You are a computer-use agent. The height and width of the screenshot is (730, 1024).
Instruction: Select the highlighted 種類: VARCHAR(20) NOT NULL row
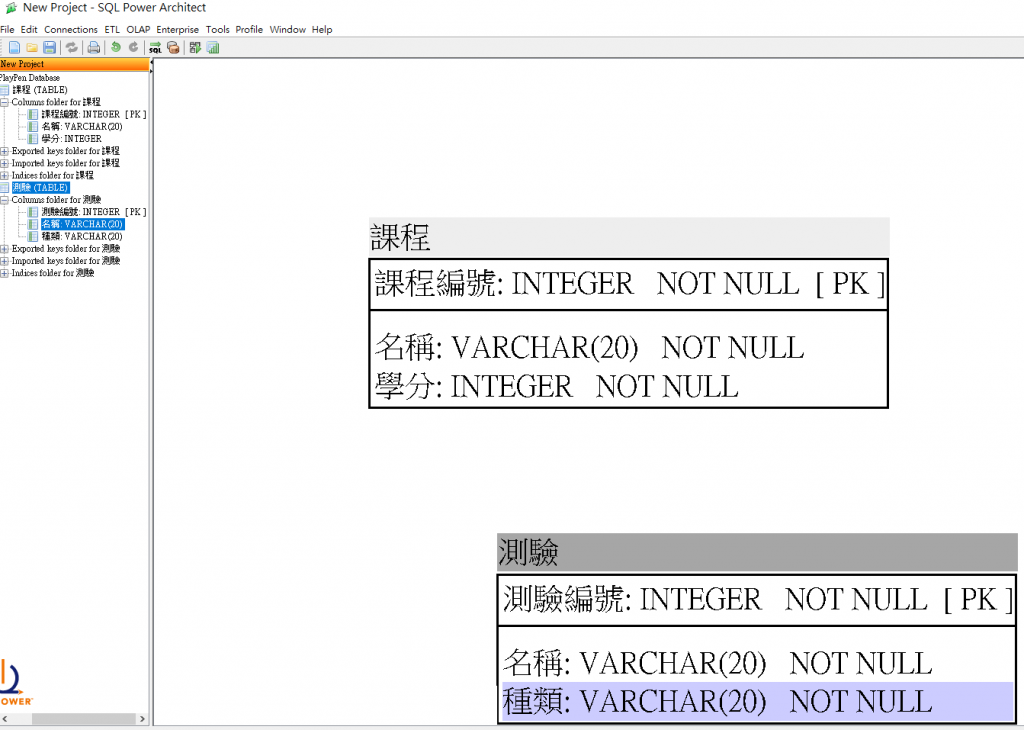(x=758, y=702)
